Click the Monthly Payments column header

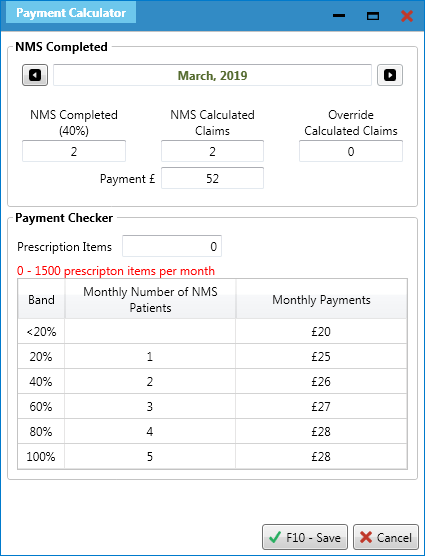321,299
